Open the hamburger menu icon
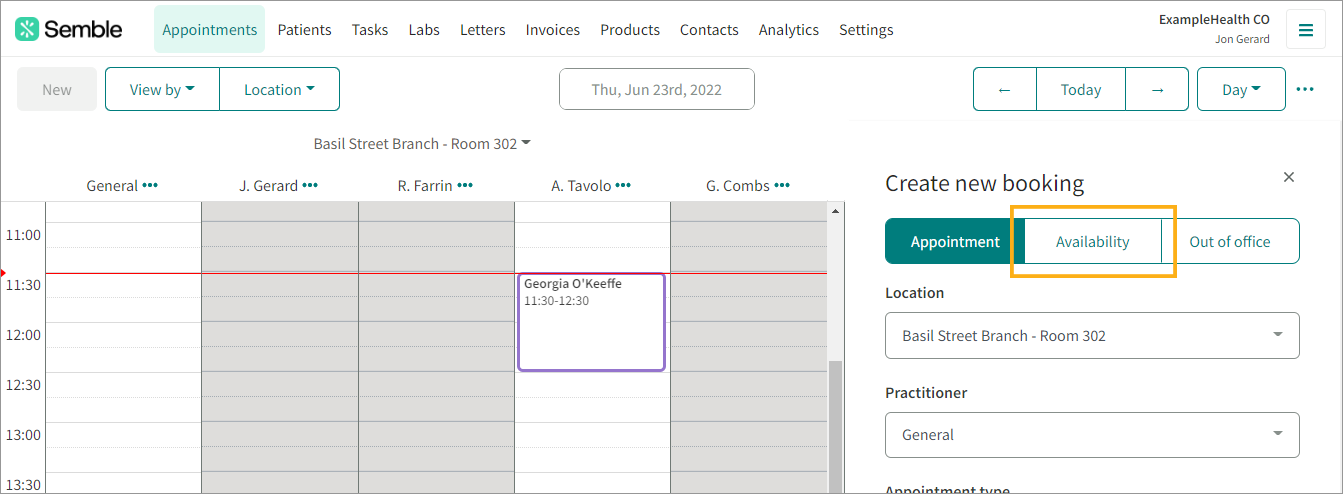Screen dimensions: 1343x494 click(1305, 30)
